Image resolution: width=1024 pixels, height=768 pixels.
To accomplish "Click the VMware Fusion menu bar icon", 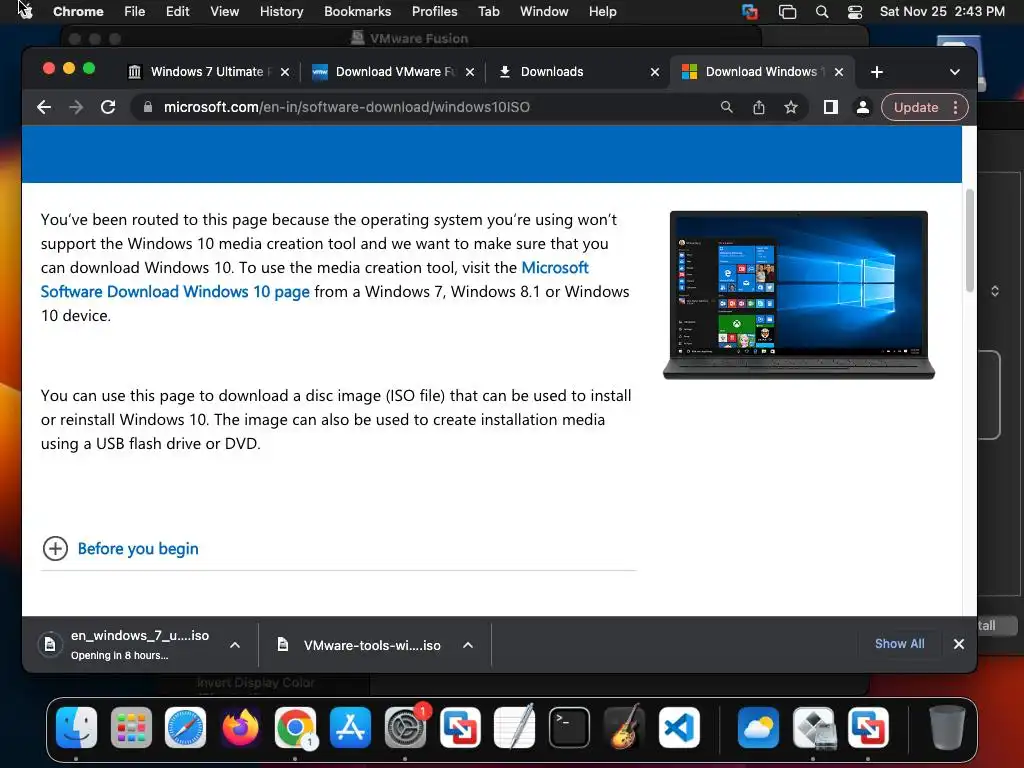I will point(750,12).
